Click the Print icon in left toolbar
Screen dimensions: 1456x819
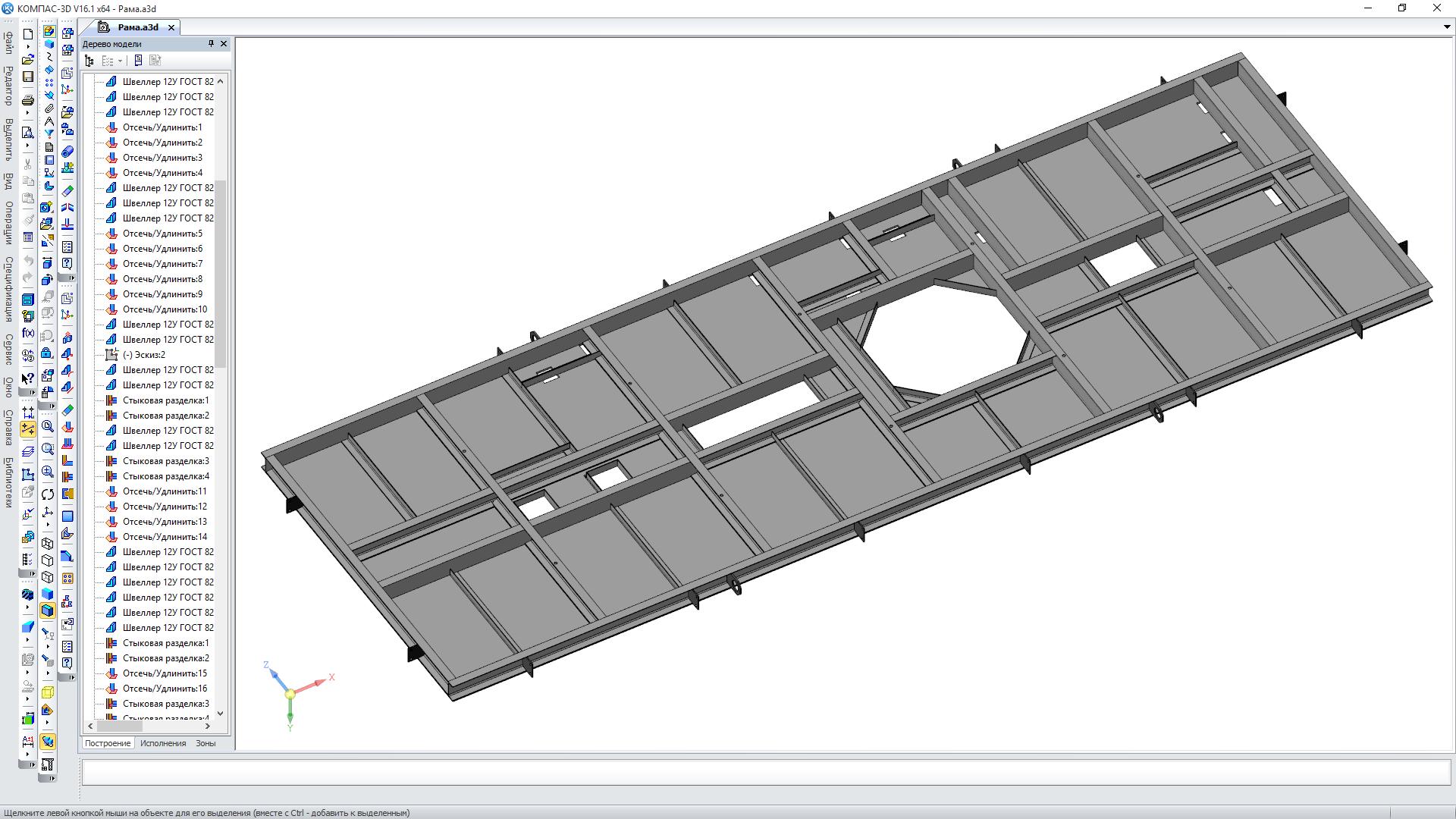(28, 100)
